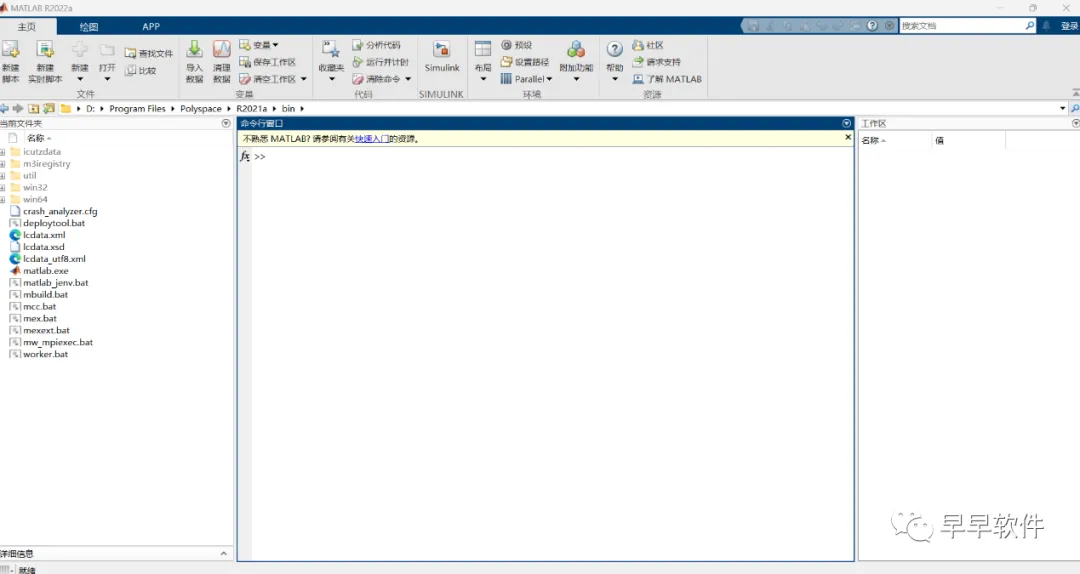Launch Simulink from the toolstrip
This screenshot has height=574, width=1080.
(442, 57)
